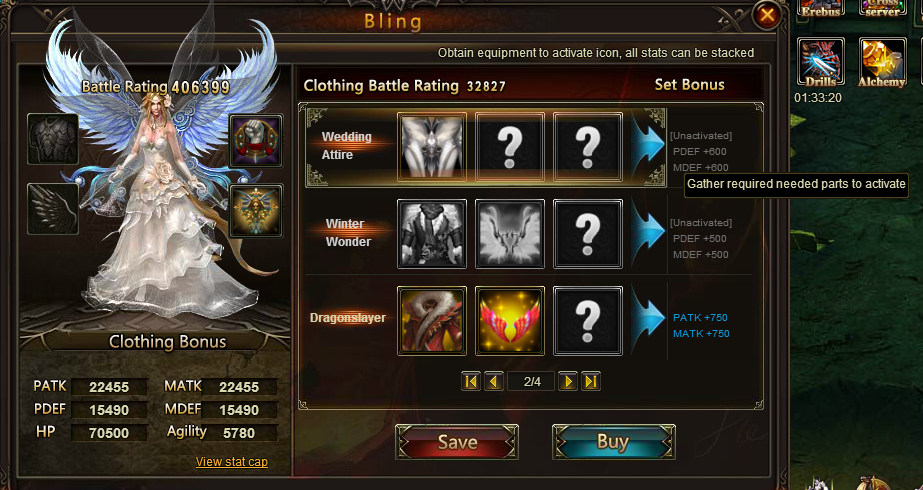Jump to the last set page
The image size is (923, 490).
tap(591, 382)
